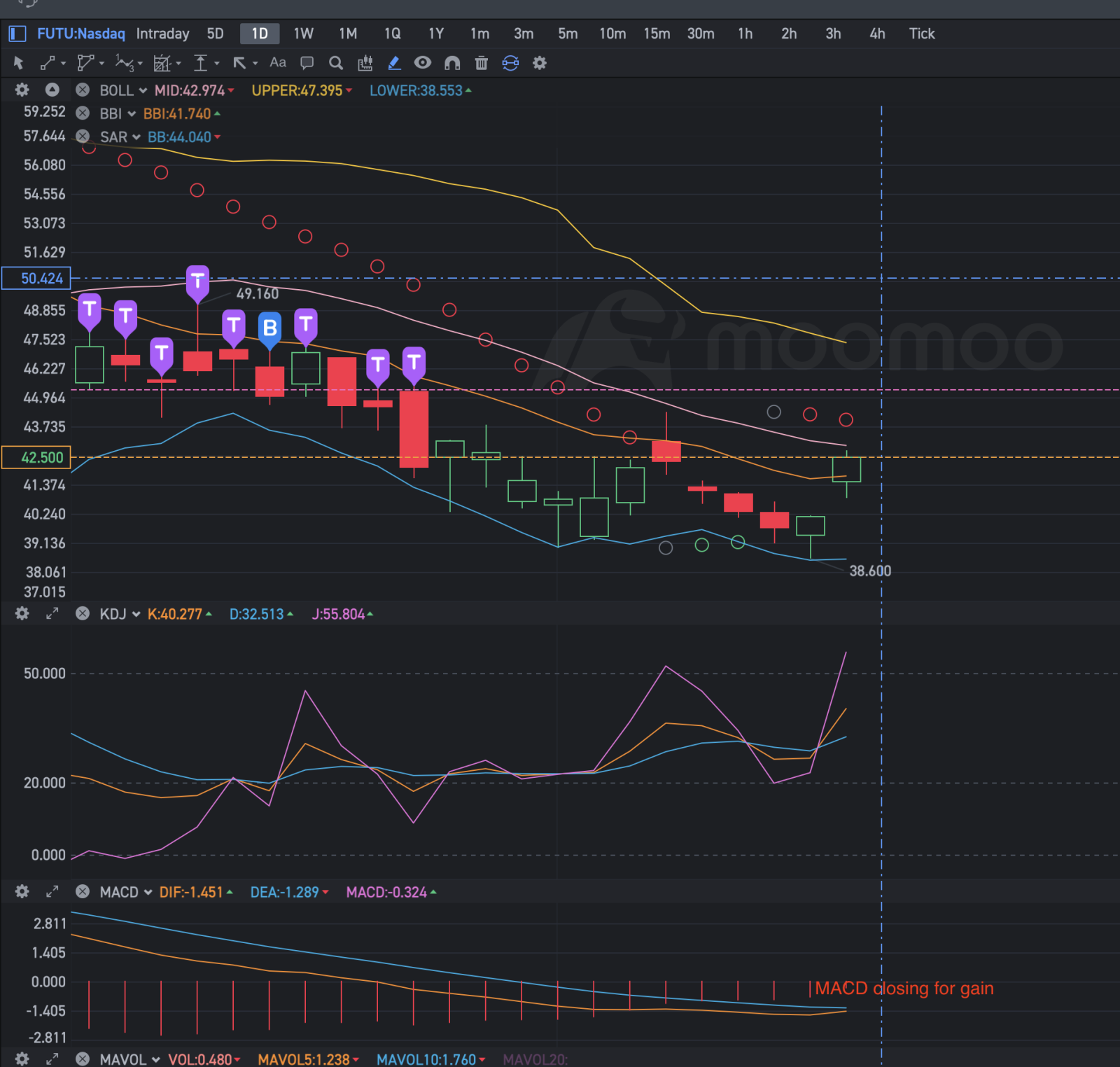
Task: Select the wave pattern drawing tool
Action: tap(124, 63)
